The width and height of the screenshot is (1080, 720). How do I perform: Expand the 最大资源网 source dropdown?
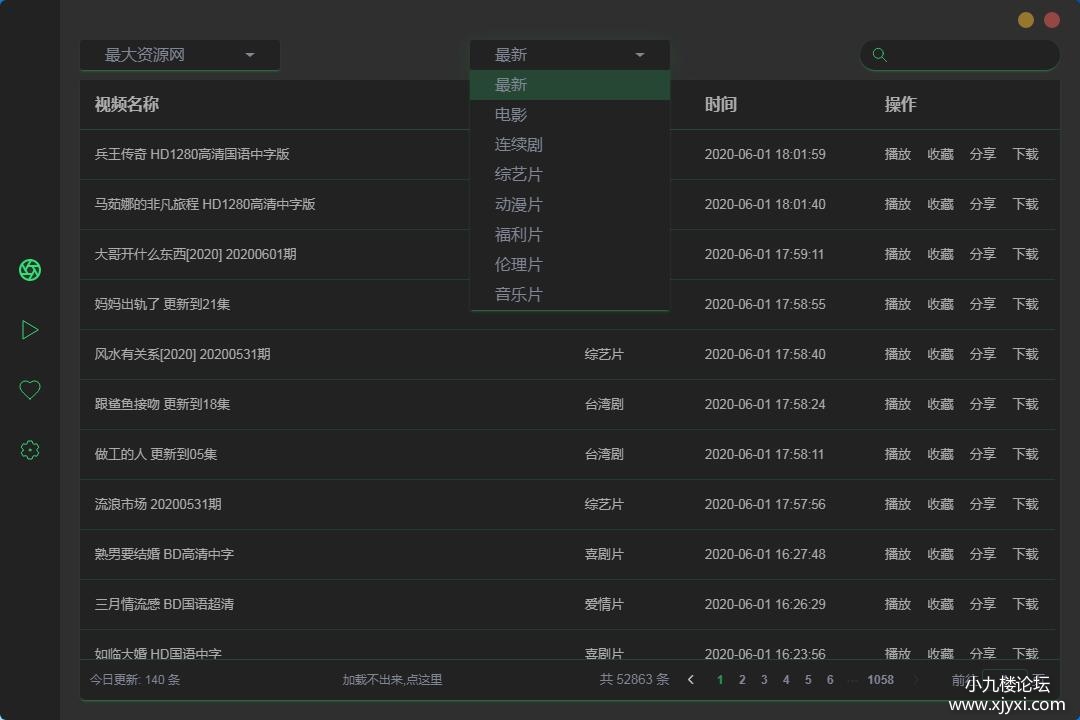pos(180,55)
